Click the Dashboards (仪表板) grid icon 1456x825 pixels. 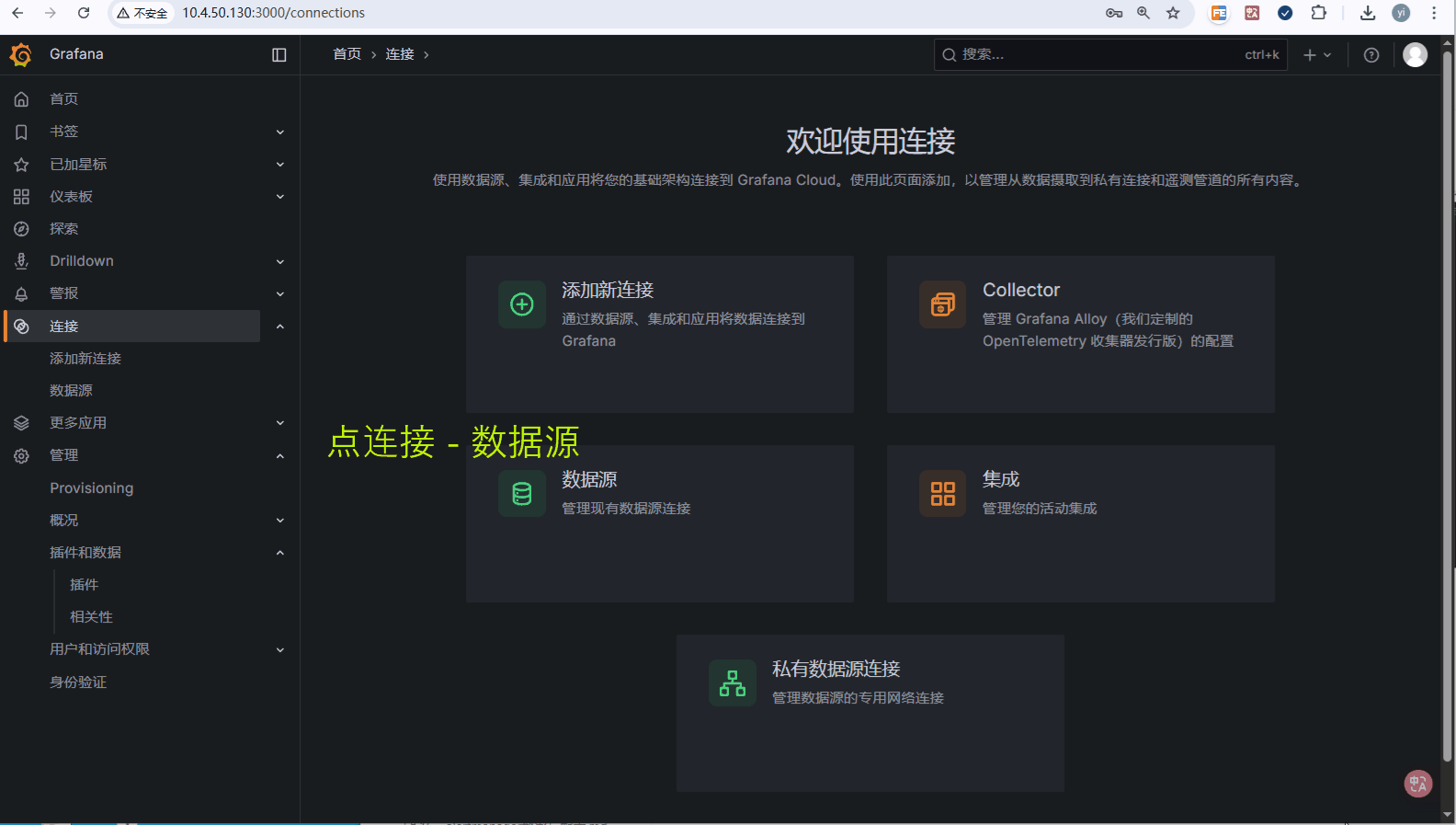(x=21, y=197)
